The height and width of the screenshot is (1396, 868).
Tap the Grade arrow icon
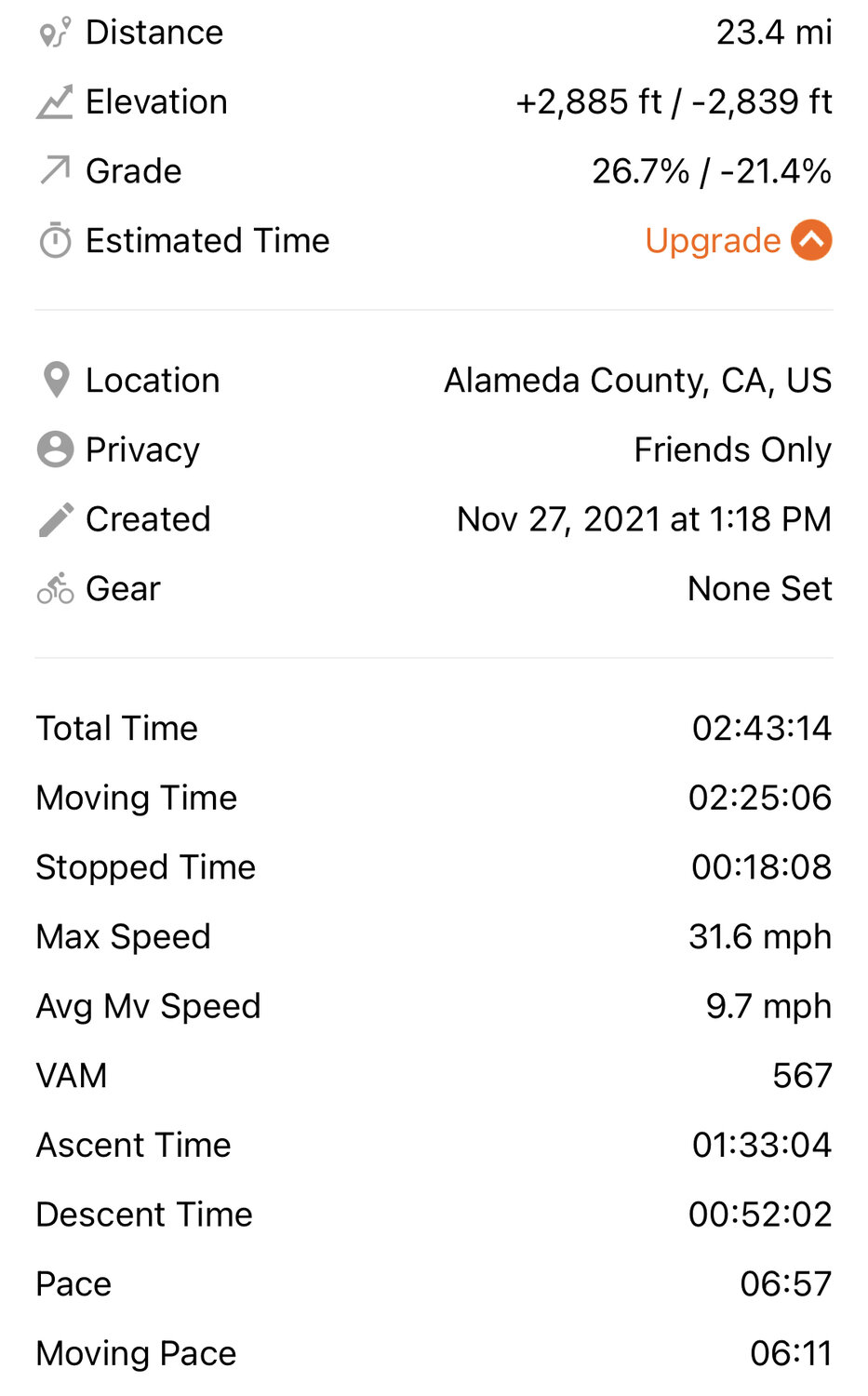55,171
